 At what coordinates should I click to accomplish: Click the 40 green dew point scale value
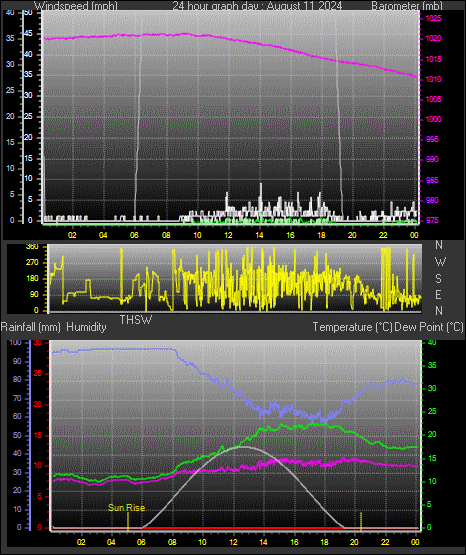point(432,342)
